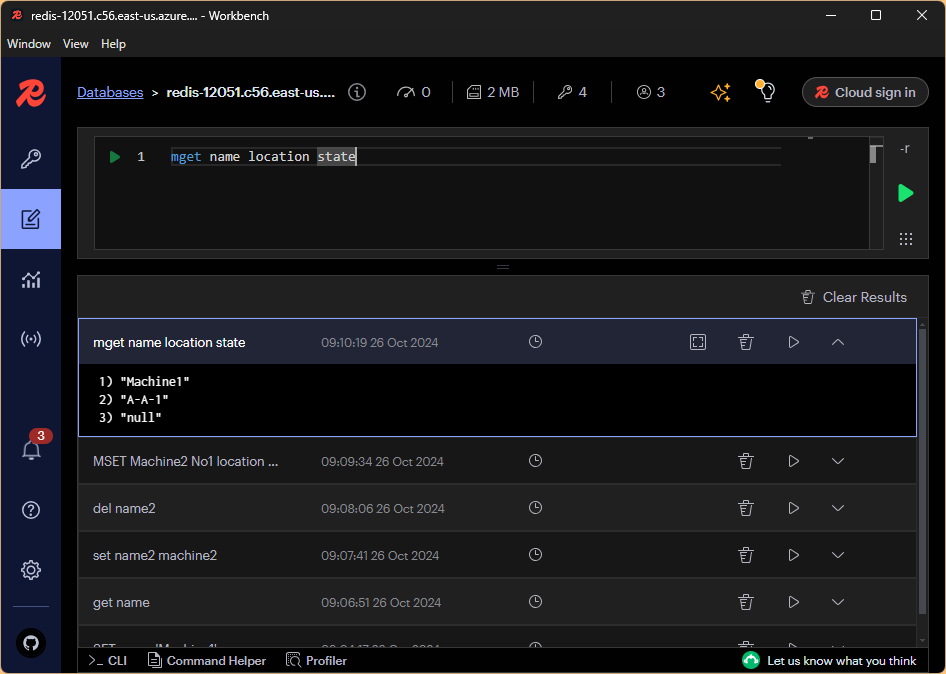Viewport: 946px width, 674px height.
Task: Re-run the get name command
Action: pos(793,602)
